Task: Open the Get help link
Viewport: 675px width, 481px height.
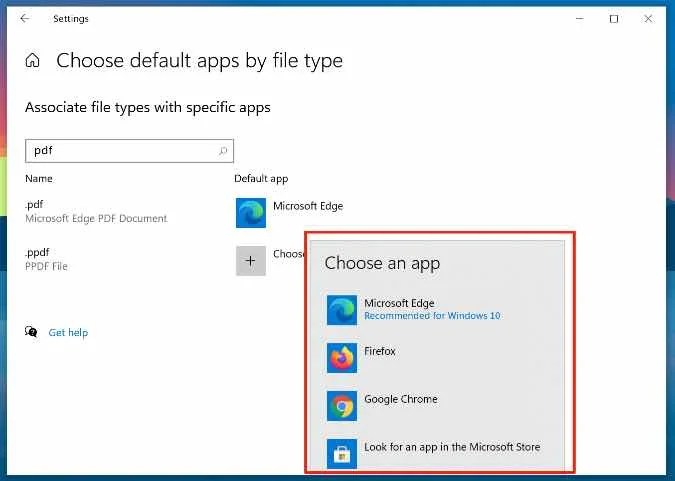Action: click(x=68, y=332)
